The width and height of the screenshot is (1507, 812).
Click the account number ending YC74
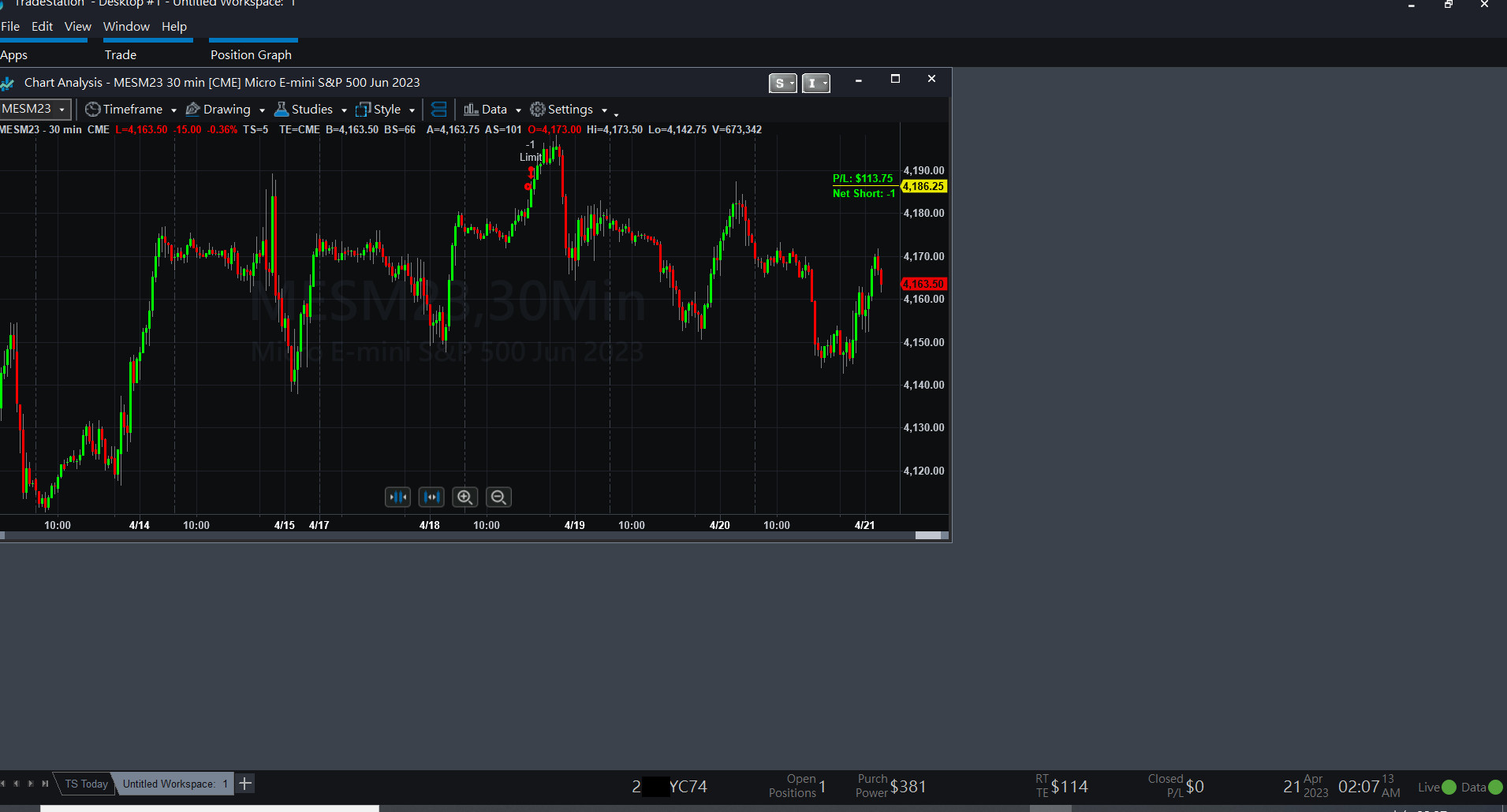pos(670,787)
